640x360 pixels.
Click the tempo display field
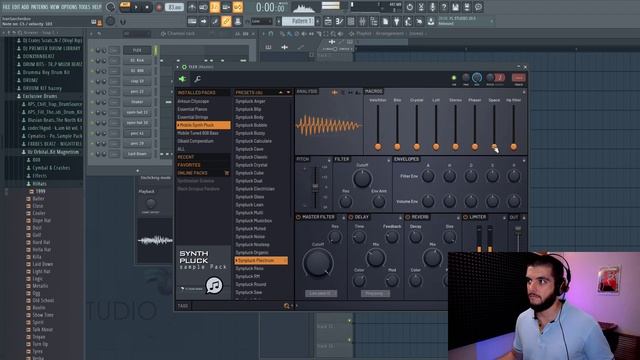[175, 7]
